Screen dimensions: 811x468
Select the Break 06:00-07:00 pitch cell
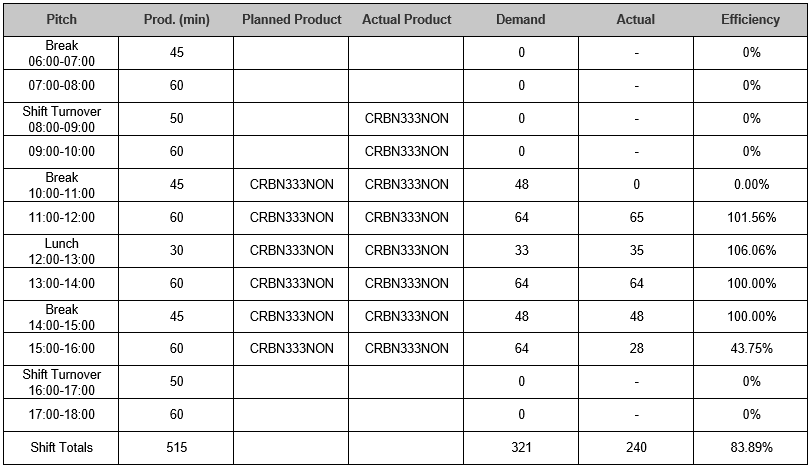(61, 53)
